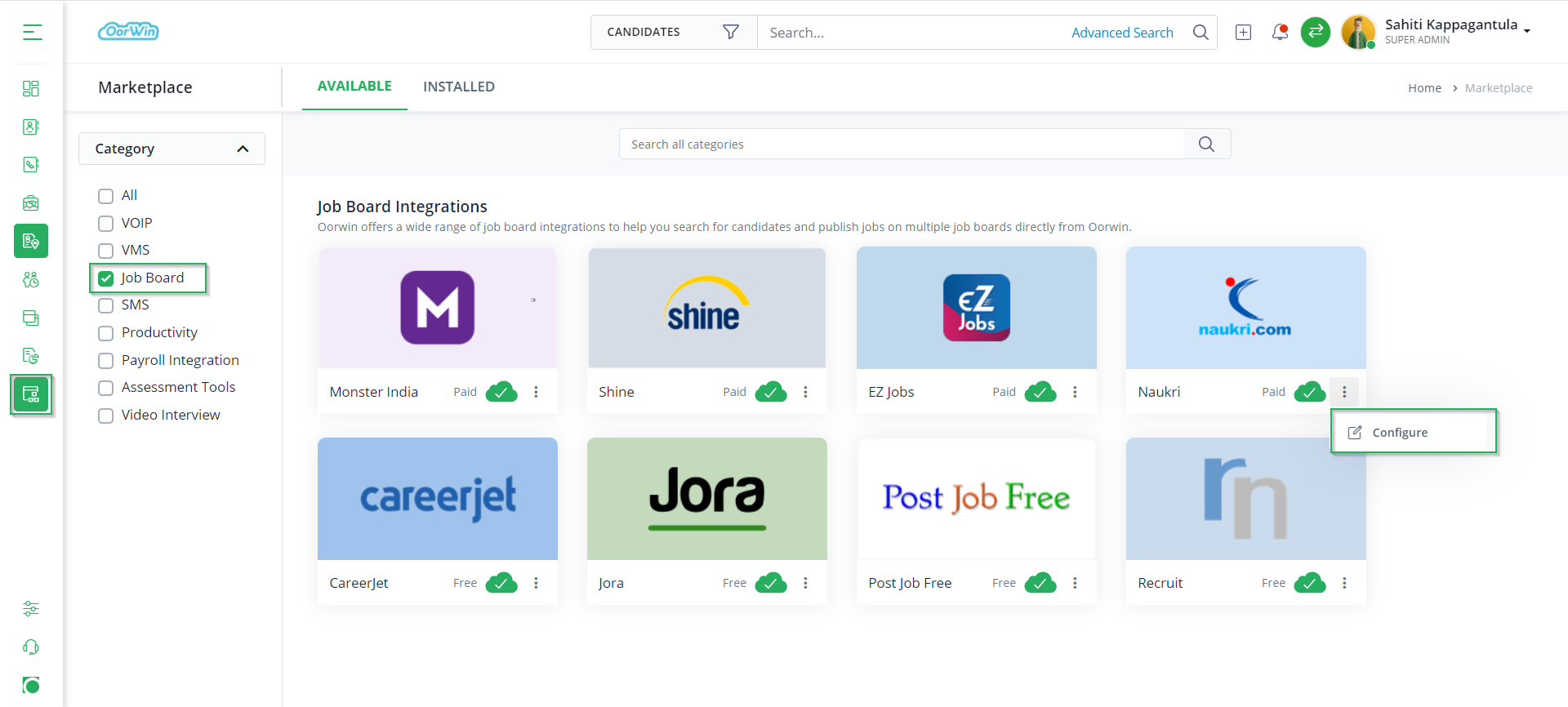Open Monster India three-dot menu
1568x707 pixels.
pyautogui.click(x=536, y=392)
